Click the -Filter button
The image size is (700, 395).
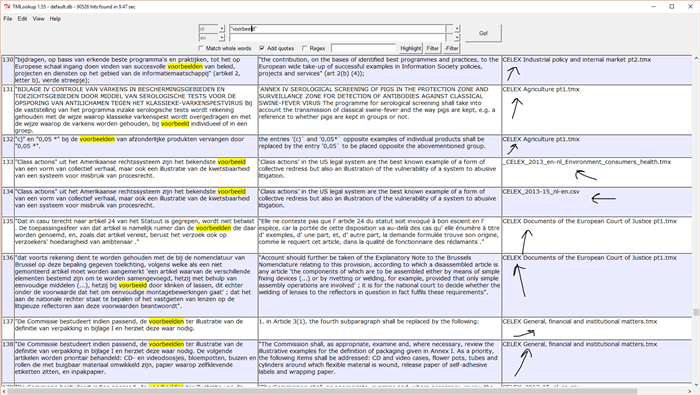(x=451, y=48)
